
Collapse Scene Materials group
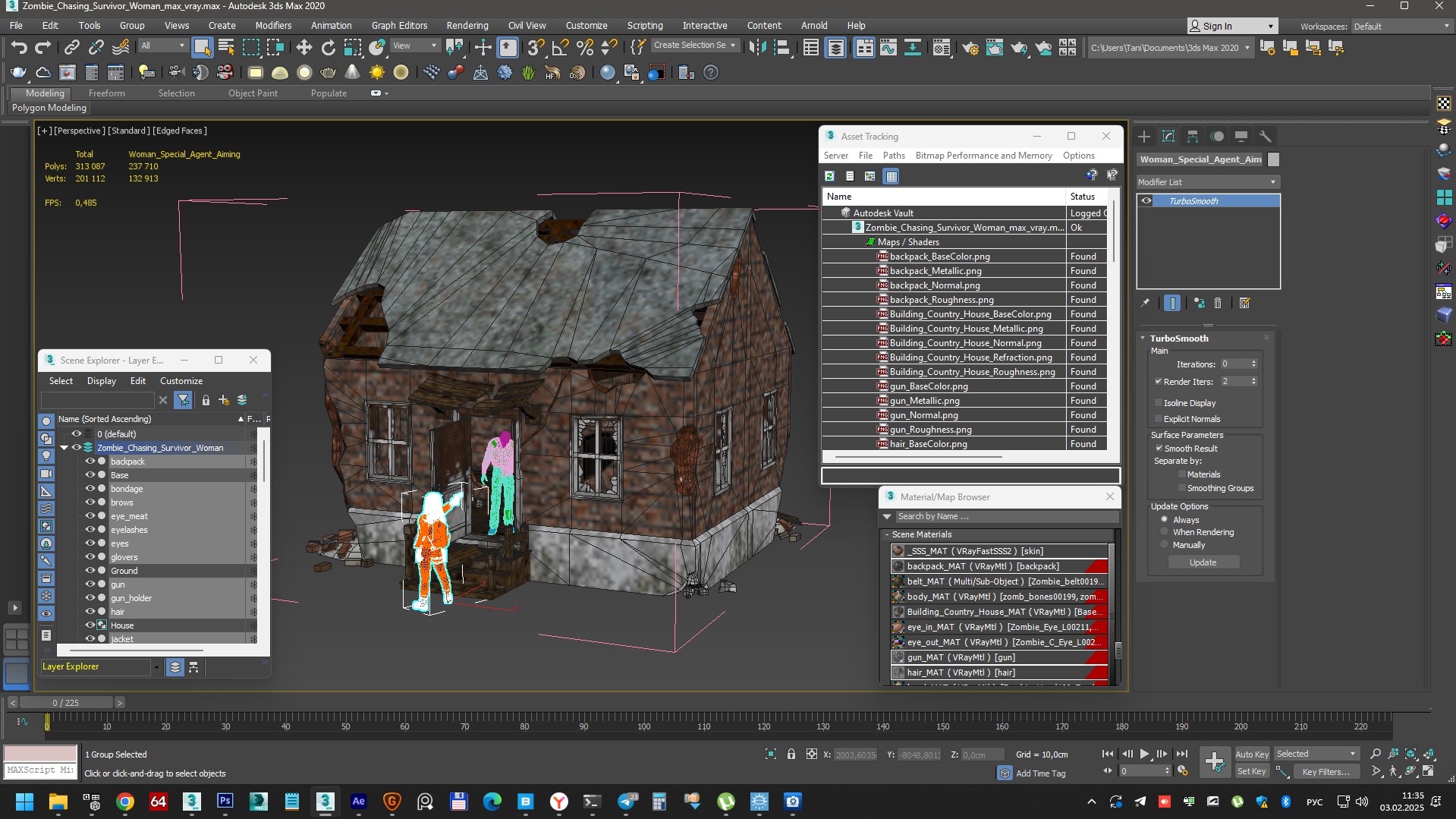(x=887, y=534)
